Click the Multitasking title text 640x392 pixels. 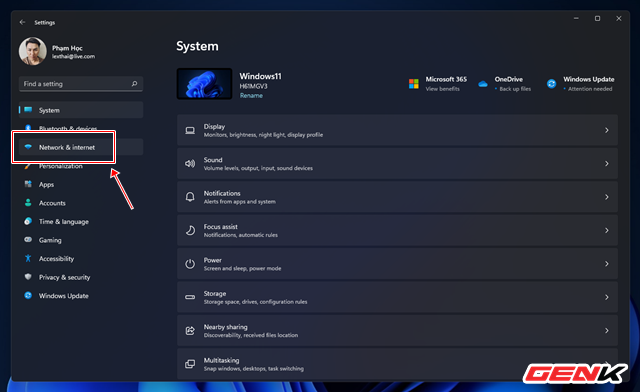coord(221,361)
